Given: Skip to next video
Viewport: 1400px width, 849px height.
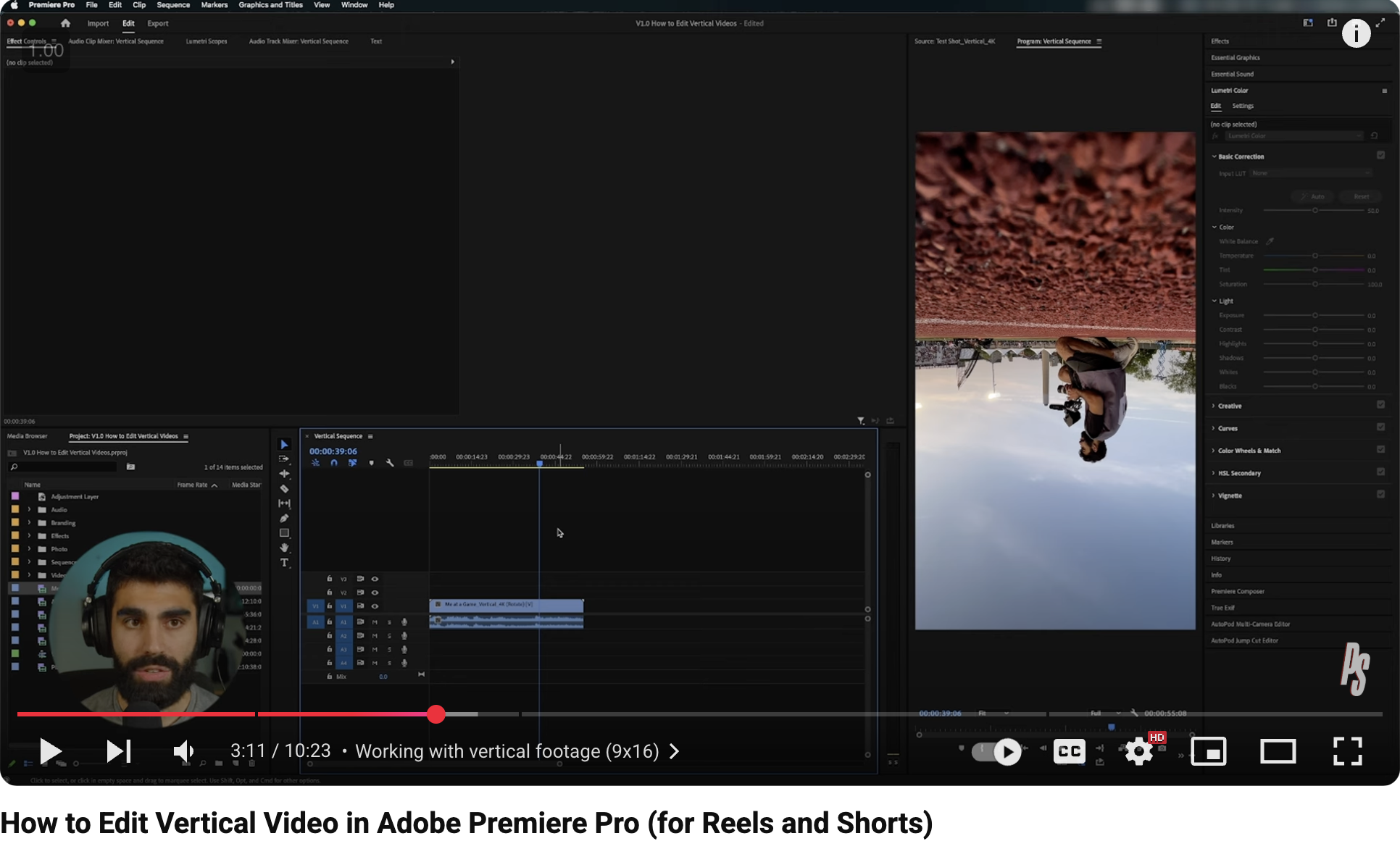Looking at the screenshot, I should point(119,751).
